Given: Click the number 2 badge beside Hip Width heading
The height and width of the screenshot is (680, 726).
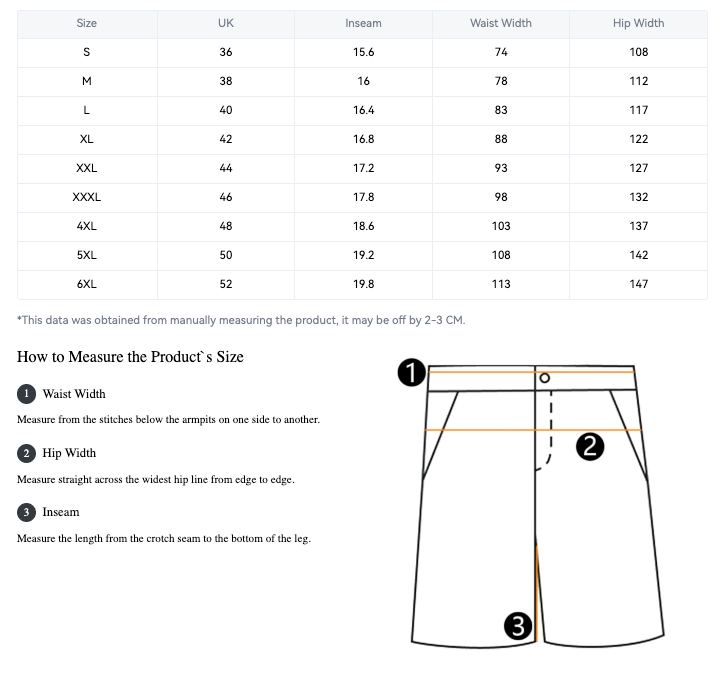Looking at the screenshot, I should point(27,453).
